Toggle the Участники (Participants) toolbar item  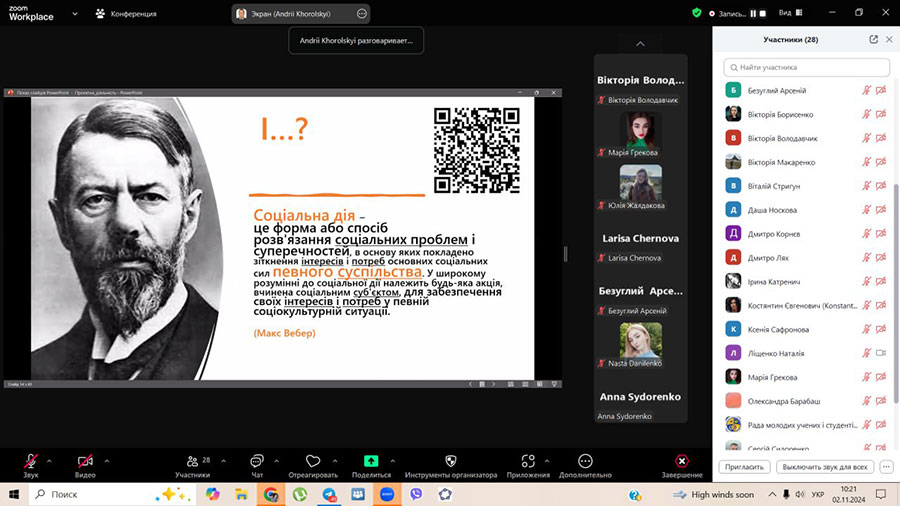click(191, 461)
